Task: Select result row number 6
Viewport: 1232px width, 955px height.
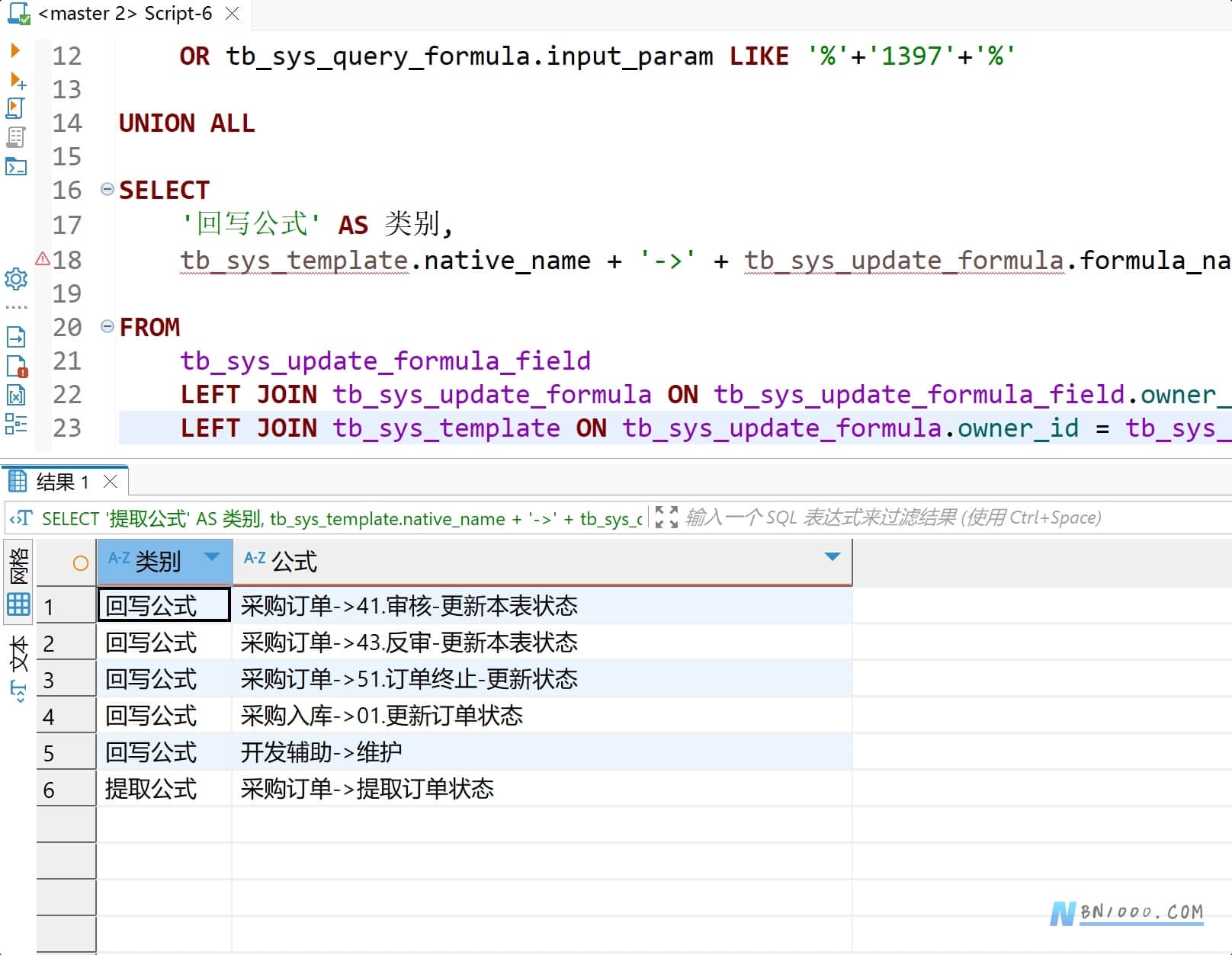Action: (x=66, y=790)
